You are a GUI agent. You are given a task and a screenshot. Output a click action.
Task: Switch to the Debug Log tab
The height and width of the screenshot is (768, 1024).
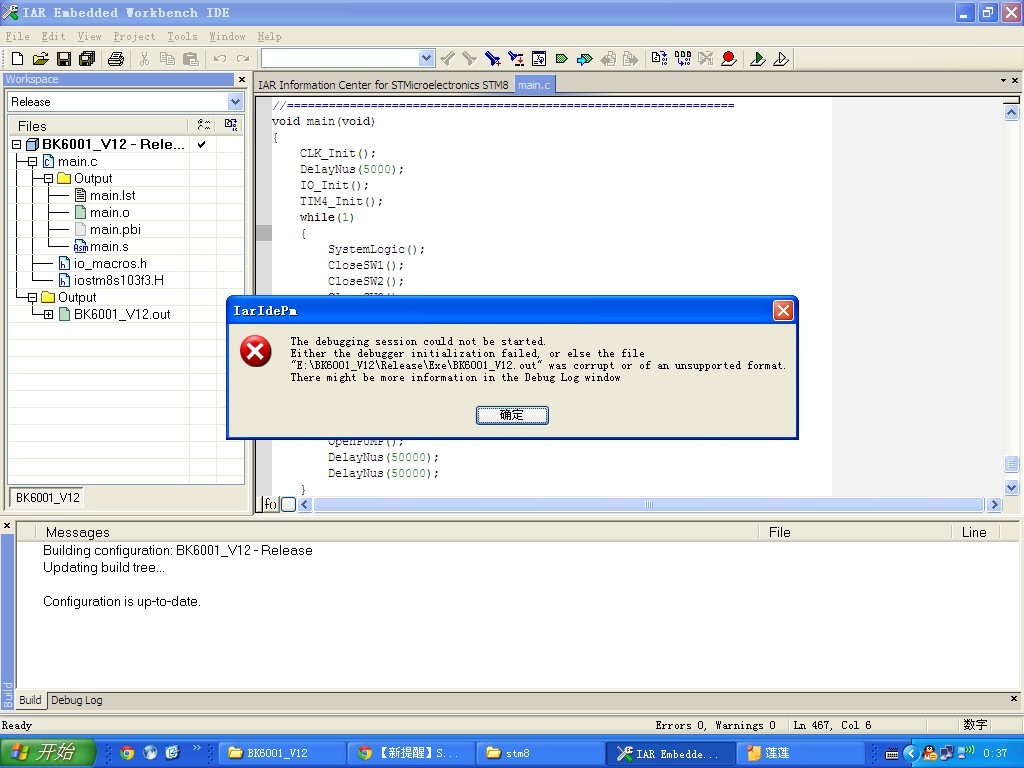pos(76,700)
